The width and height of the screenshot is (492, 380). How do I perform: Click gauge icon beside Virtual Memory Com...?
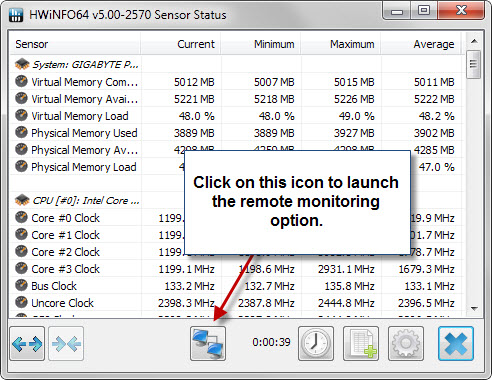coord(21,81)
